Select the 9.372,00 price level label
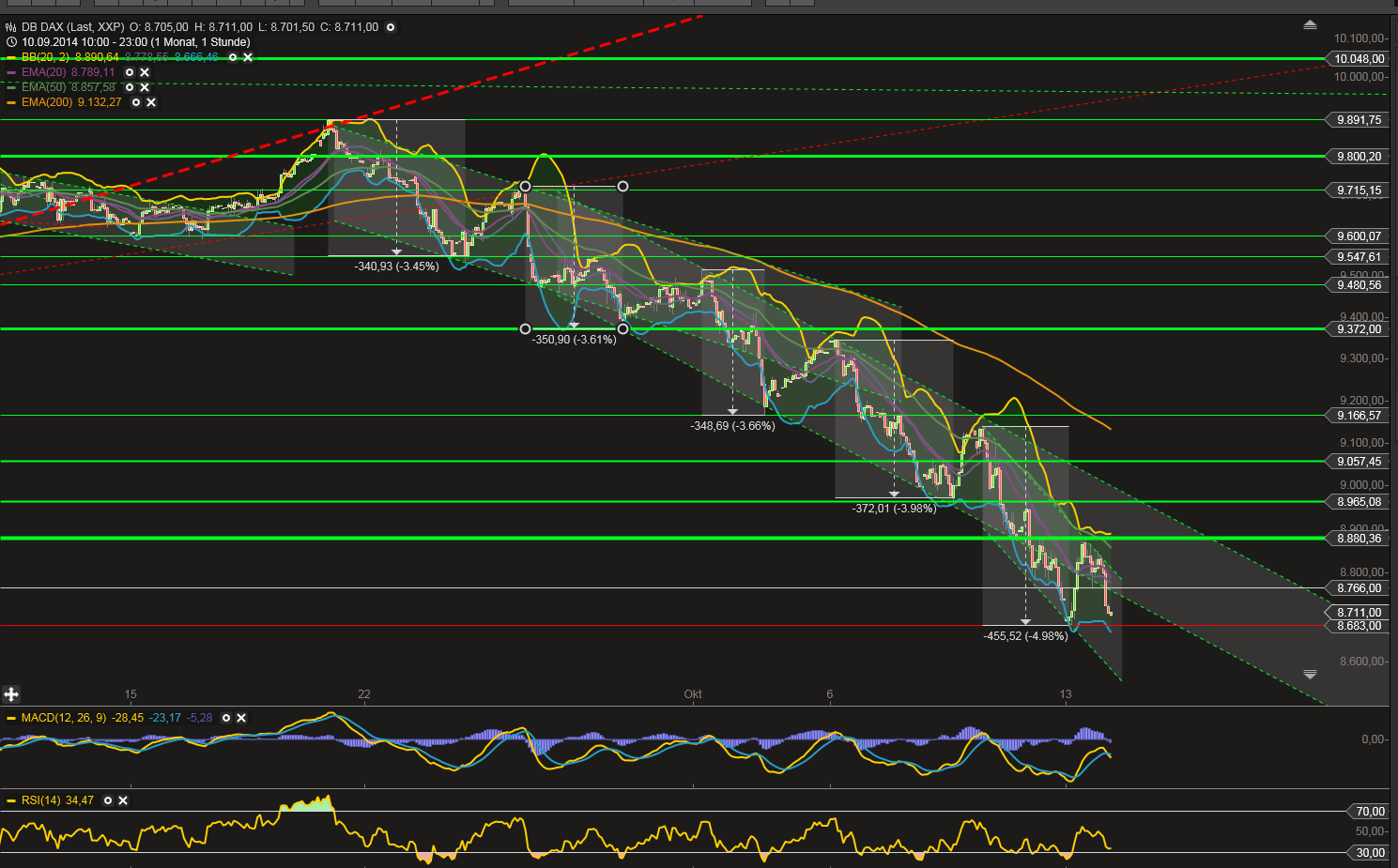Image resolution: width=1398 pixels, height=868 pixels. point(1358,329)
